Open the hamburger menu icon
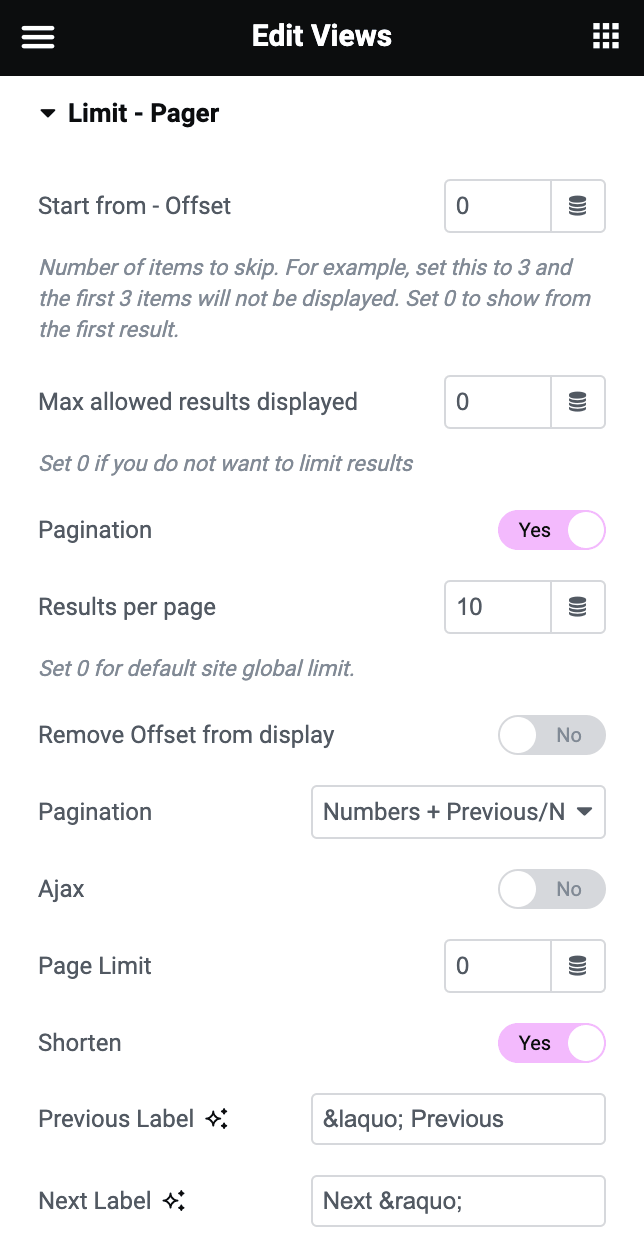The height and width of the screenshot is (1252, 644). (38, 37)
